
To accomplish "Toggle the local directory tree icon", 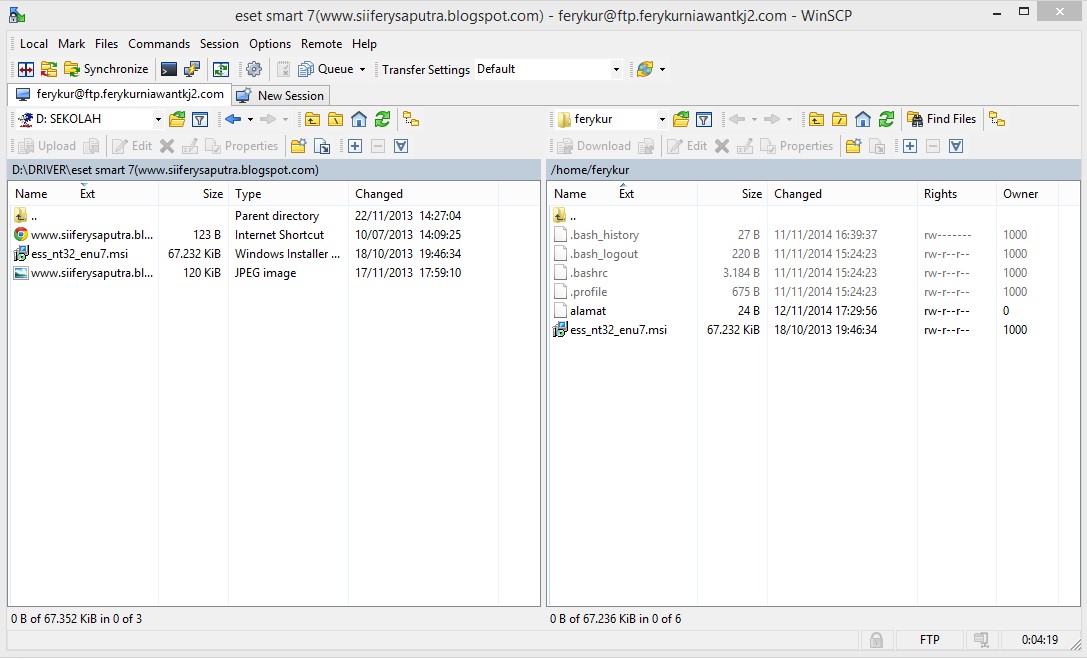I will pyautogui.click(x=411, y=119).
